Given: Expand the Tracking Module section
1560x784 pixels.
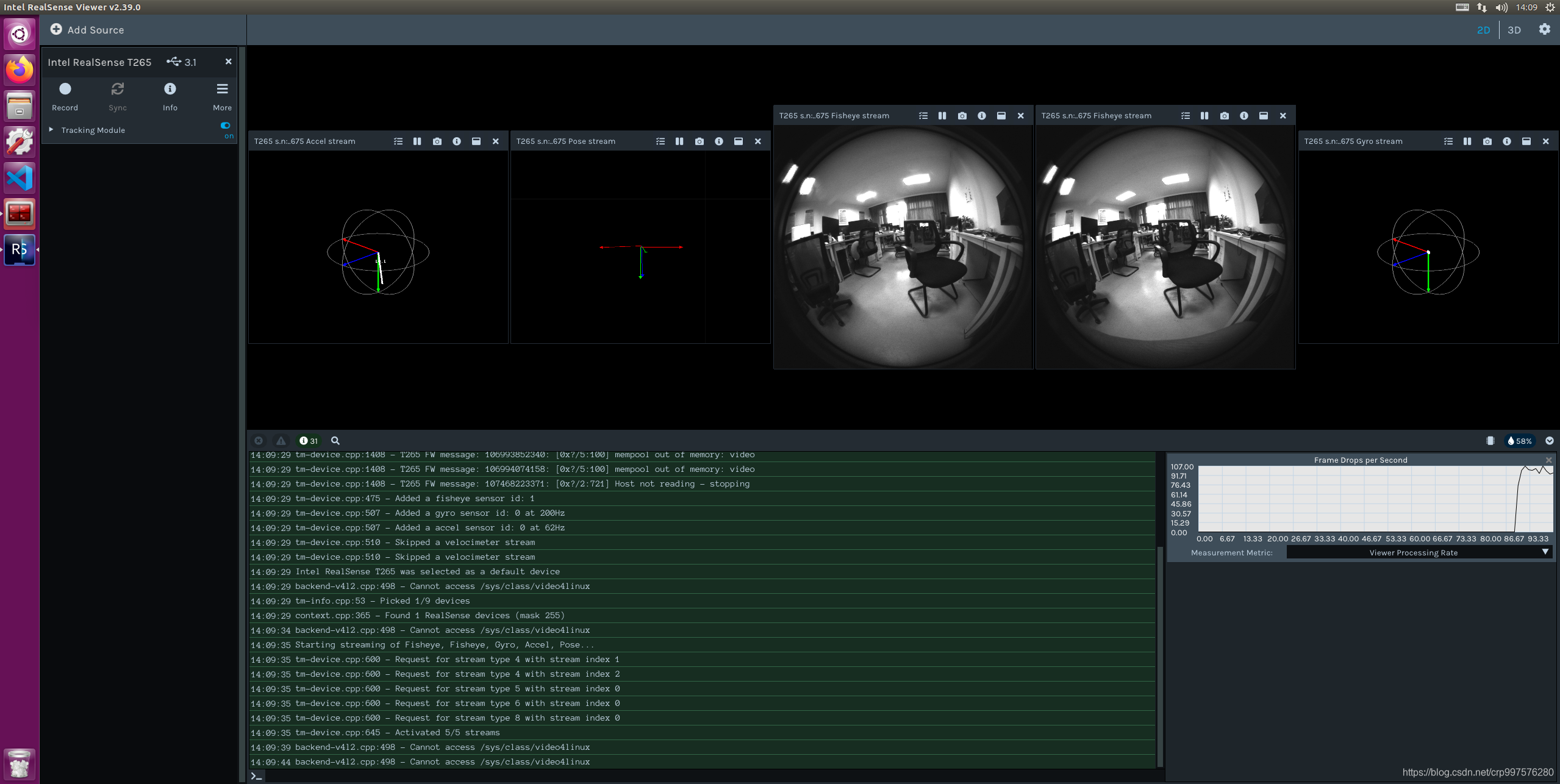Looking at the screenshot, I should click(51, 130).
